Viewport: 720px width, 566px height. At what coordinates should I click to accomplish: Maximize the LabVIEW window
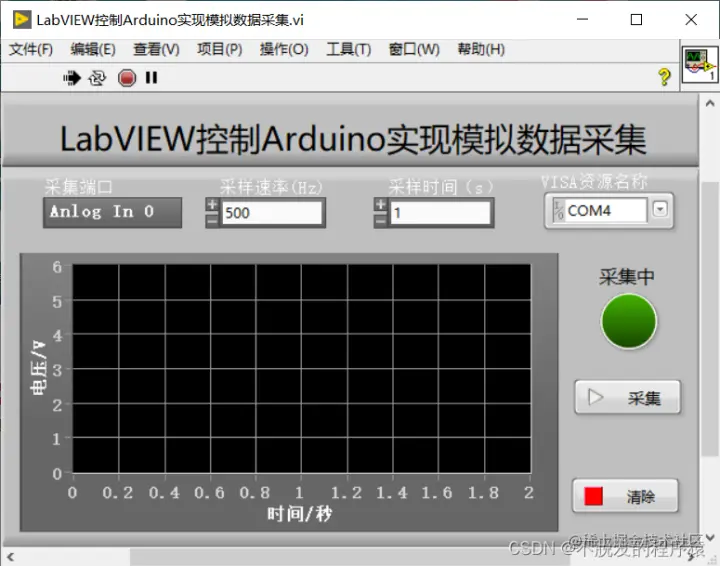click(x=636, y=19)
